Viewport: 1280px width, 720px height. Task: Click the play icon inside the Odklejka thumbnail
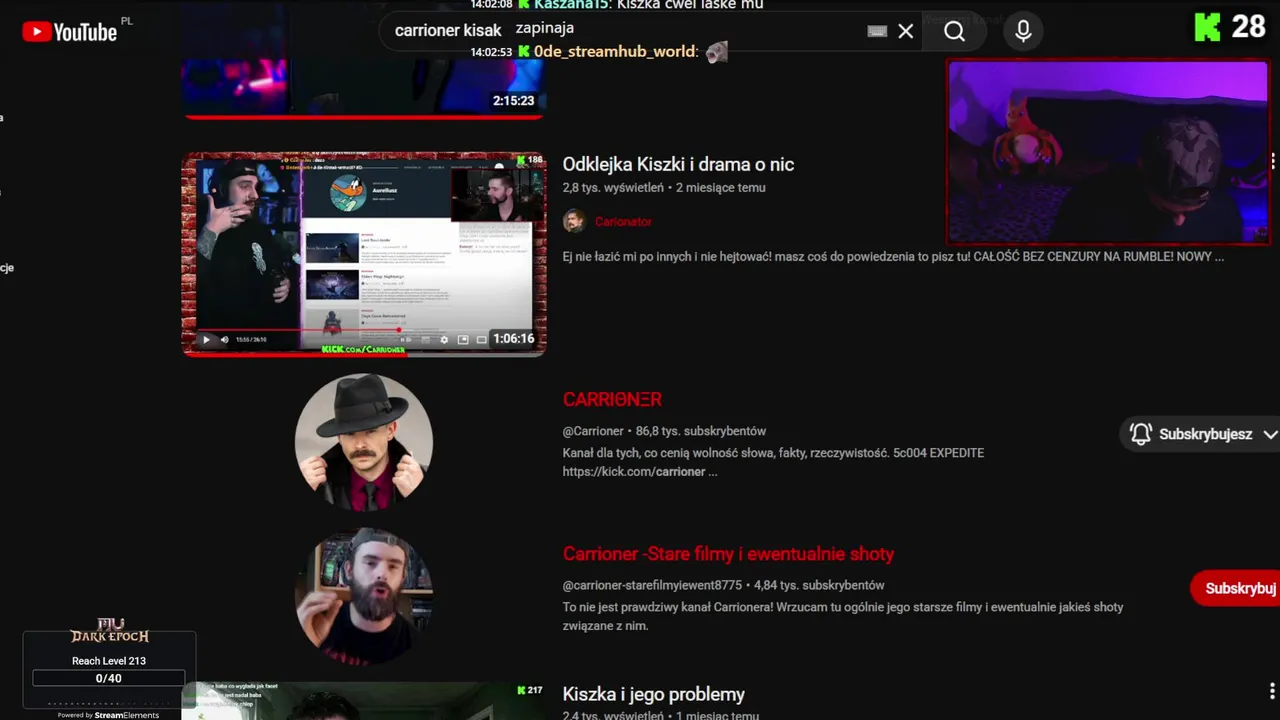207,340
